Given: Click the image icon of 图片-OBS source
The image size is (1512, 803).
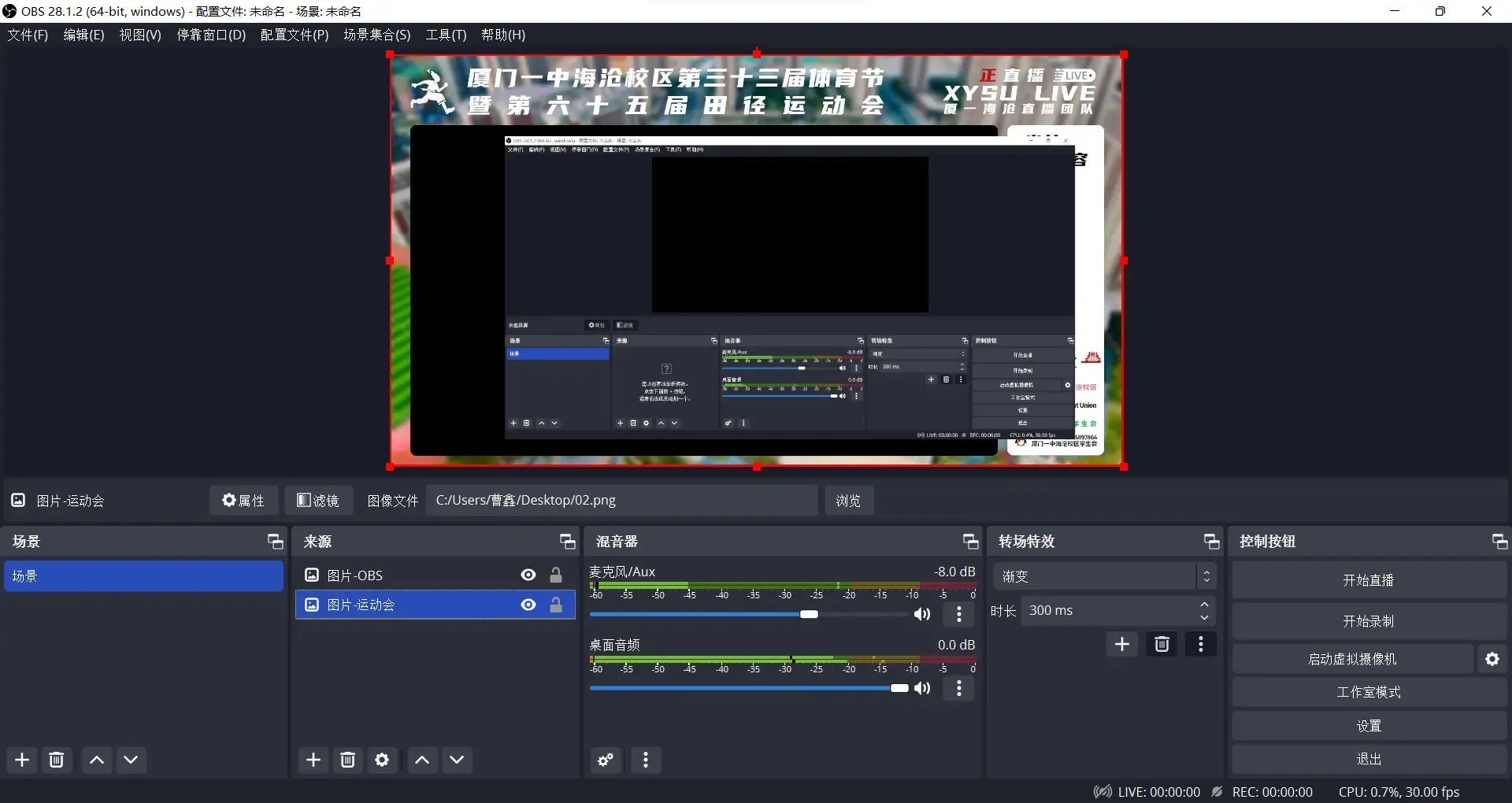Looking at the screenshot, I should pyautogui.click(x=312, y=575).
